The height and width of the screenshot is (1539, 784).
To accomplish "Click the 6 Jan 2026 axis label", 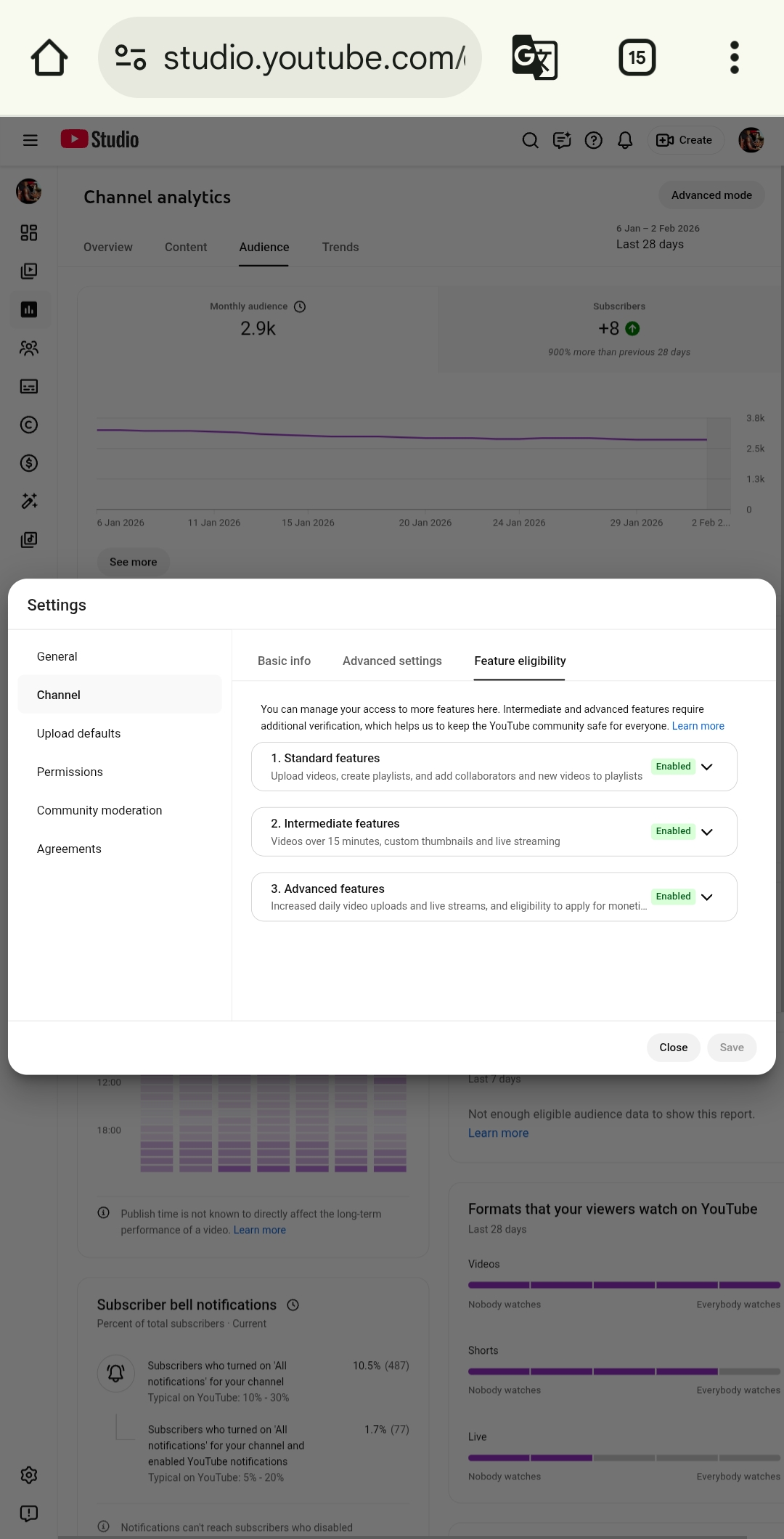I will point(121,523).
